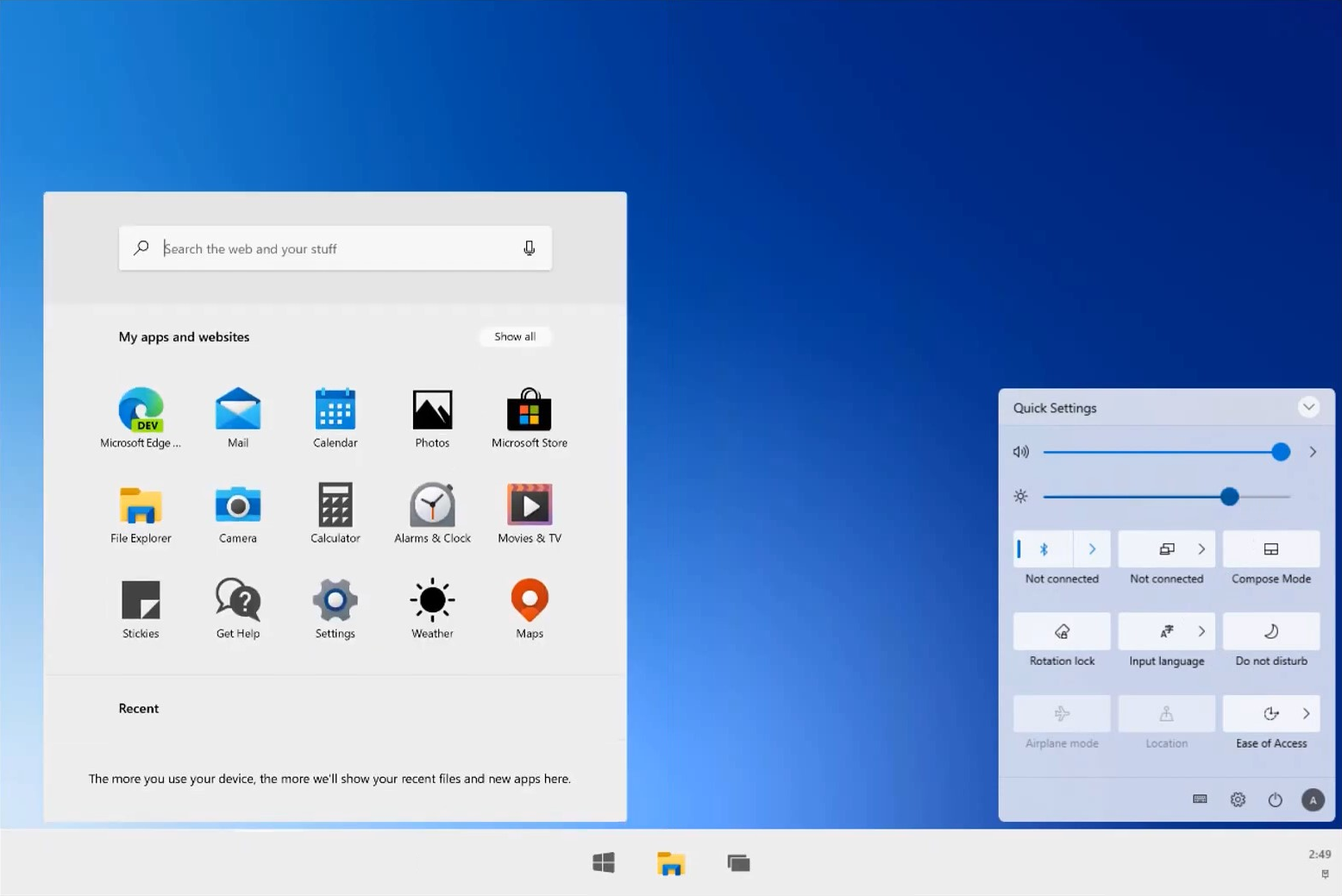This screenshot has width=1342, height=896.
Task: Open Get Help support
Action: point(237,601)
